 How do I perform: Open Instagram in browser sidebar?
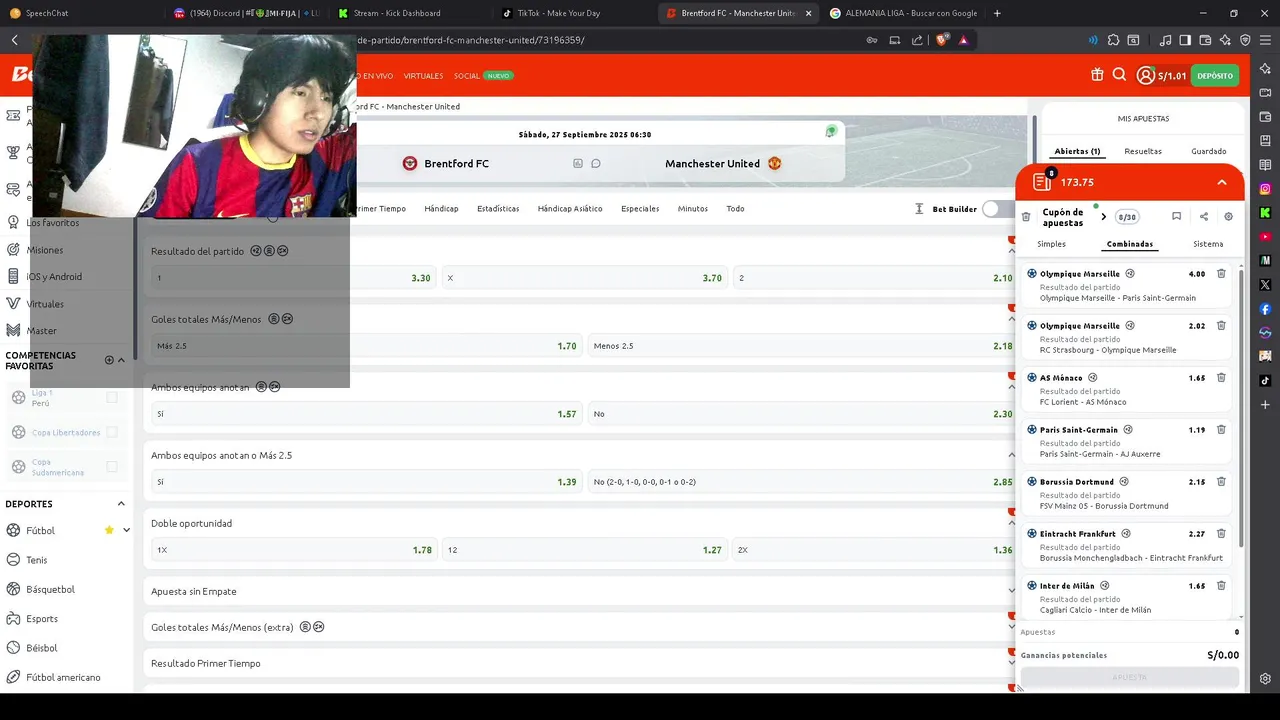(x=1265, y=189)
